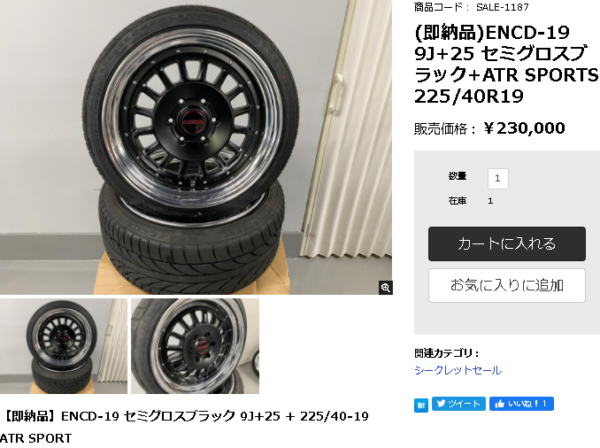Click the main ENCD-19 wheel product photo
This screenshot has height=448, width=600.
pos(196,147)
